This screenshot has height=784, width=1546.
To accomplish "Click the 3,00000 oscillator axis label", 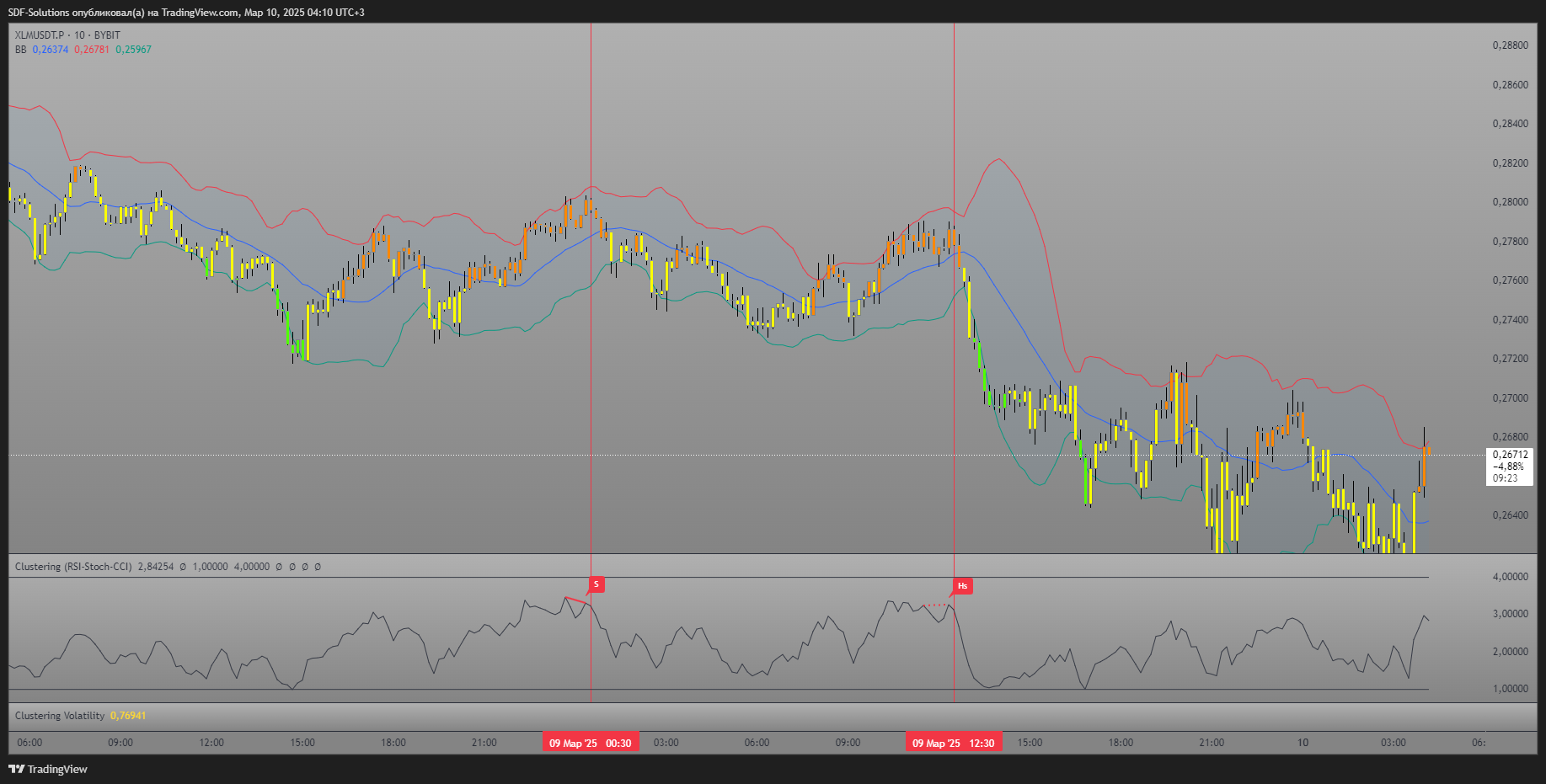I will click(x=1510, y=614).
